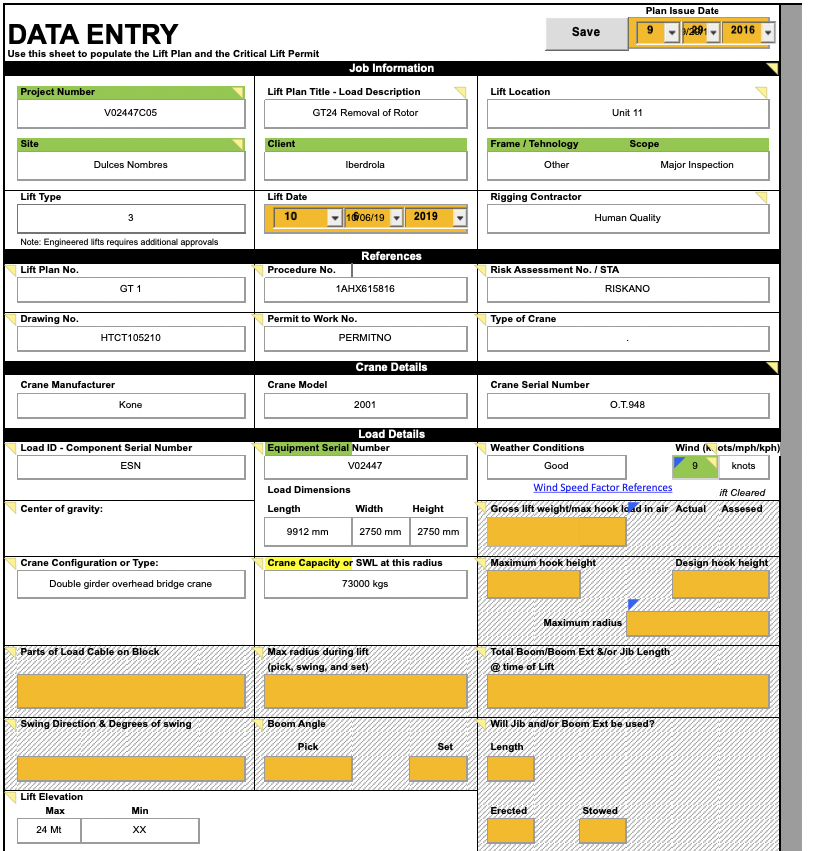817x851 pixels.
Task: Click the Save button
Action: [585, 32]
